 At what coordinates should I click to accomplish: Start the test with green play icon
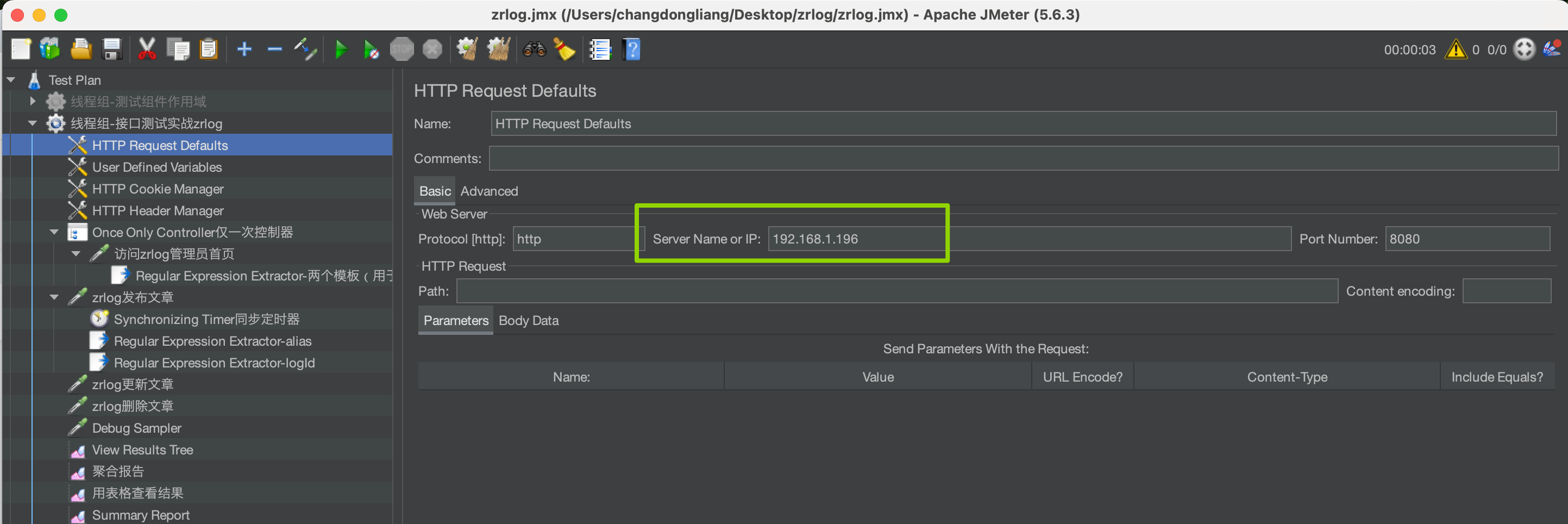pyautogui.click(x=341, y=49)
